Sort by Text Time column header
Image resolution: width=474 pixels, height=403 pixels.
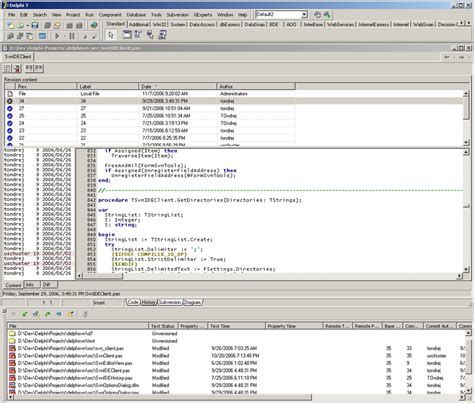(x=236, y=326)
